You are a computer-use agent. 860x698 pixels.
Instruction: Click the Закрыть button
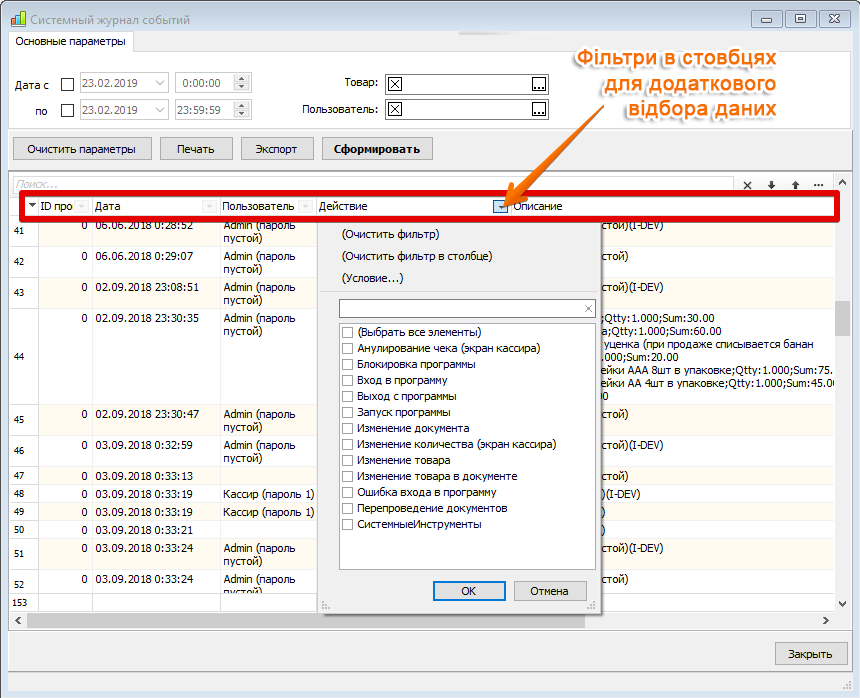coord(811,654)
